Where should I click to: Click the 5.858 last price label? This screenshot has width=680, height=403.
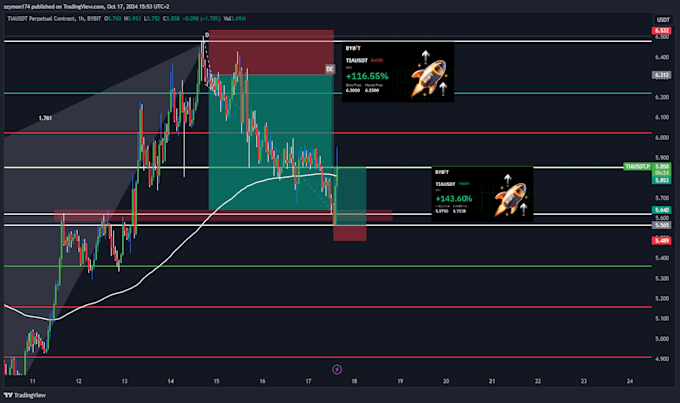coord(662,167)
